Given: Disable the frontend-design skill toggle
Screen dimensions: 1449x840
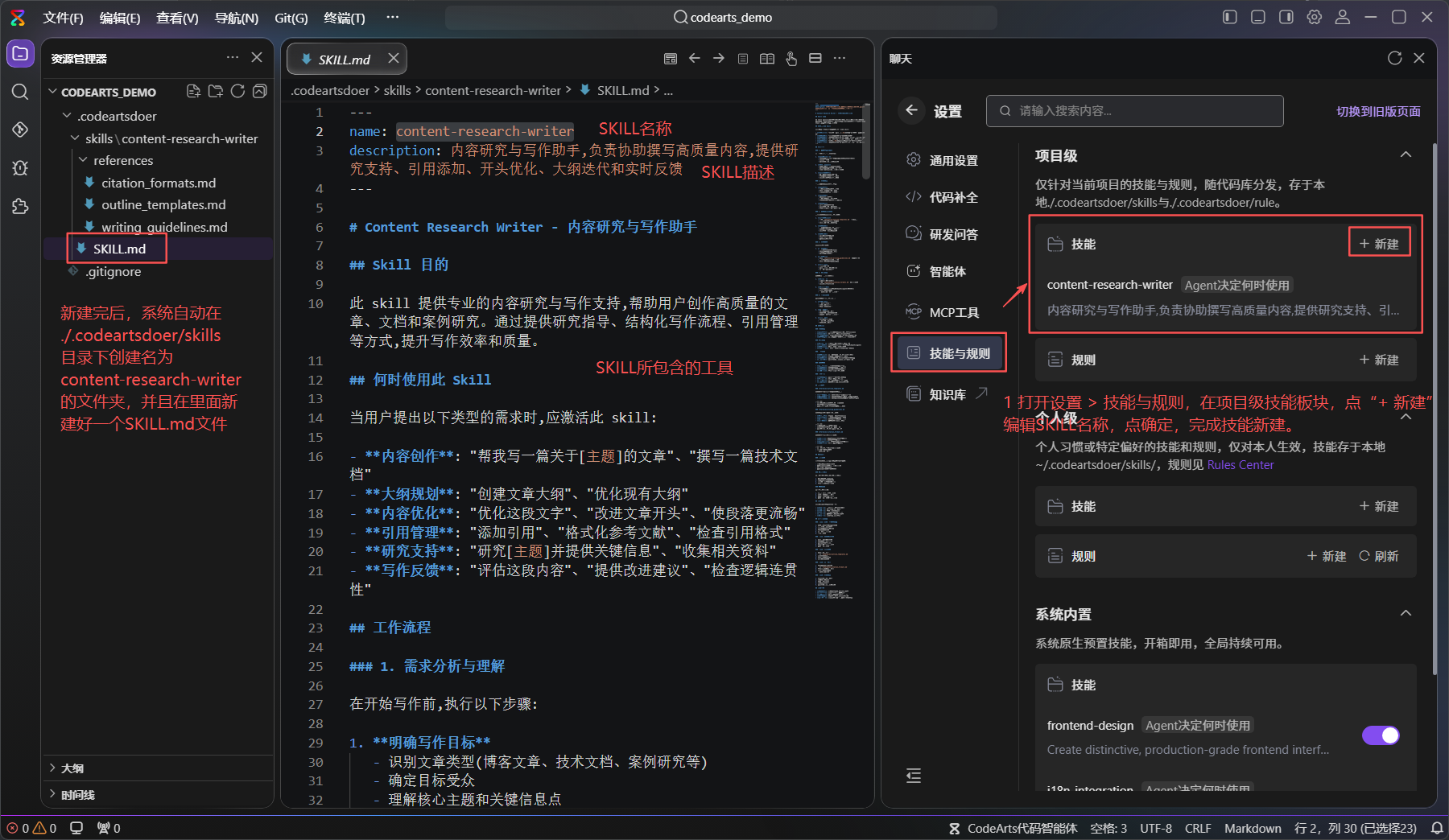Looking at the screenshot, I should [1381, 735].
